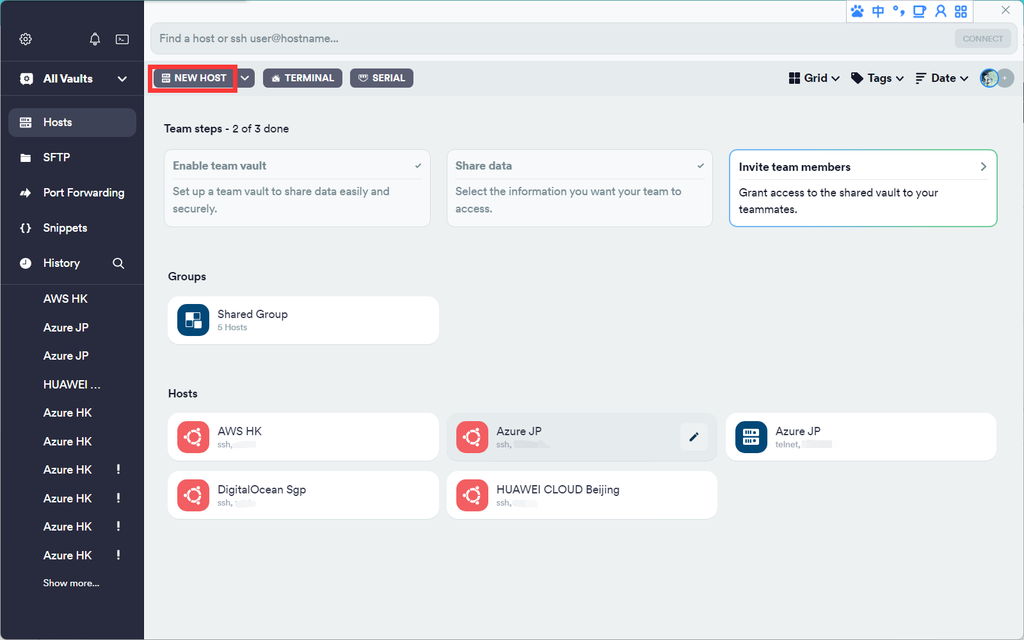Open the notifications bell
This screenshot has width=1024, height=640.
[x=95, y=39]
